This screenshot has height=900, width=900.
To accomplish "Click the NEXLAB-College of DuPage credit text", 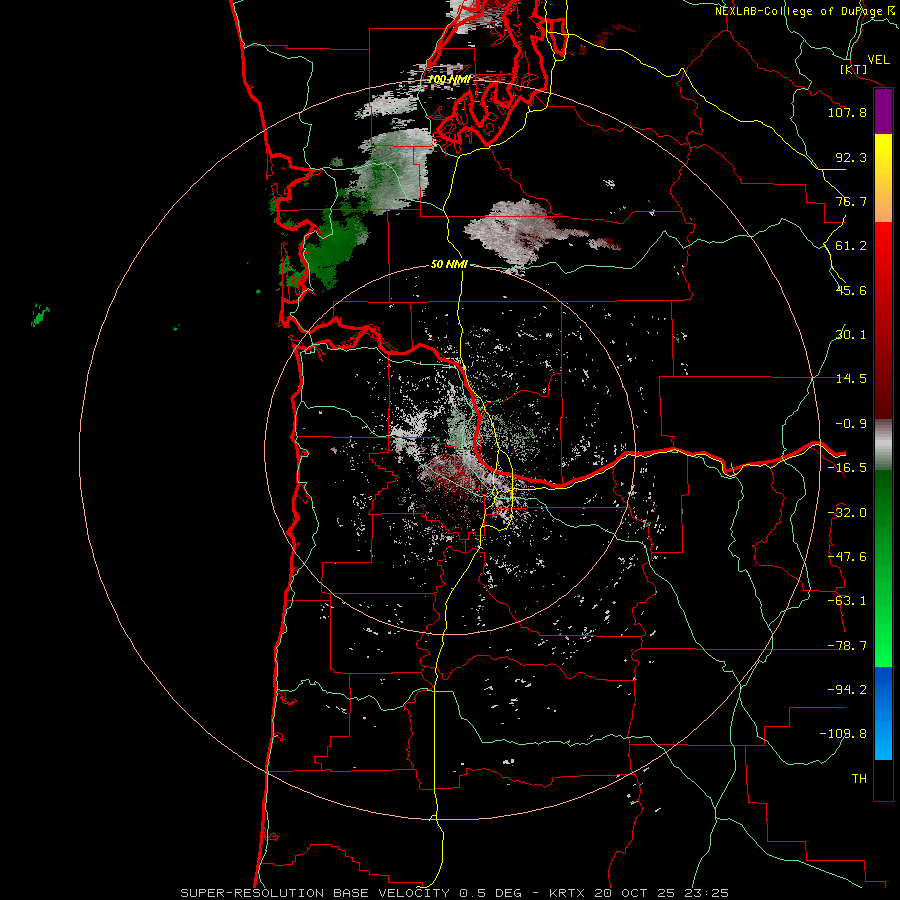I will click(x=807, y=11).
